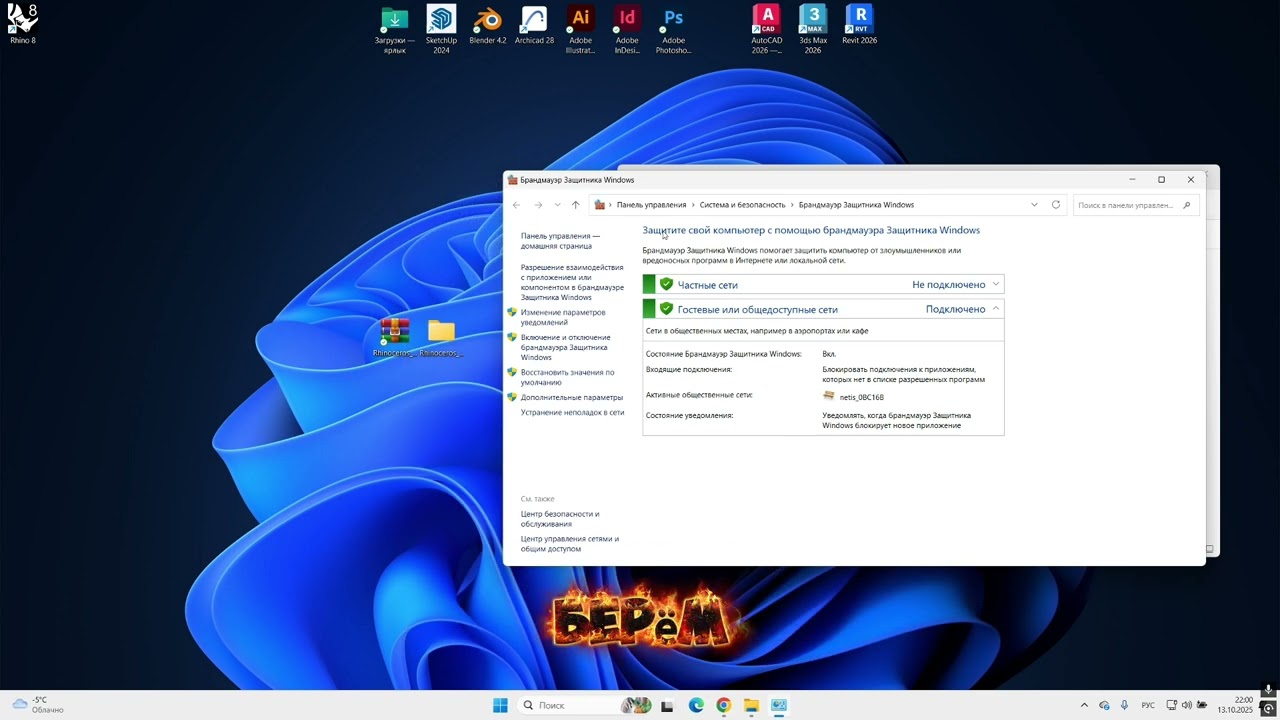Select the Rhinoceros yellow folder on desktop
Viewport: 1280px width, 720px height.
coord(441,338)
